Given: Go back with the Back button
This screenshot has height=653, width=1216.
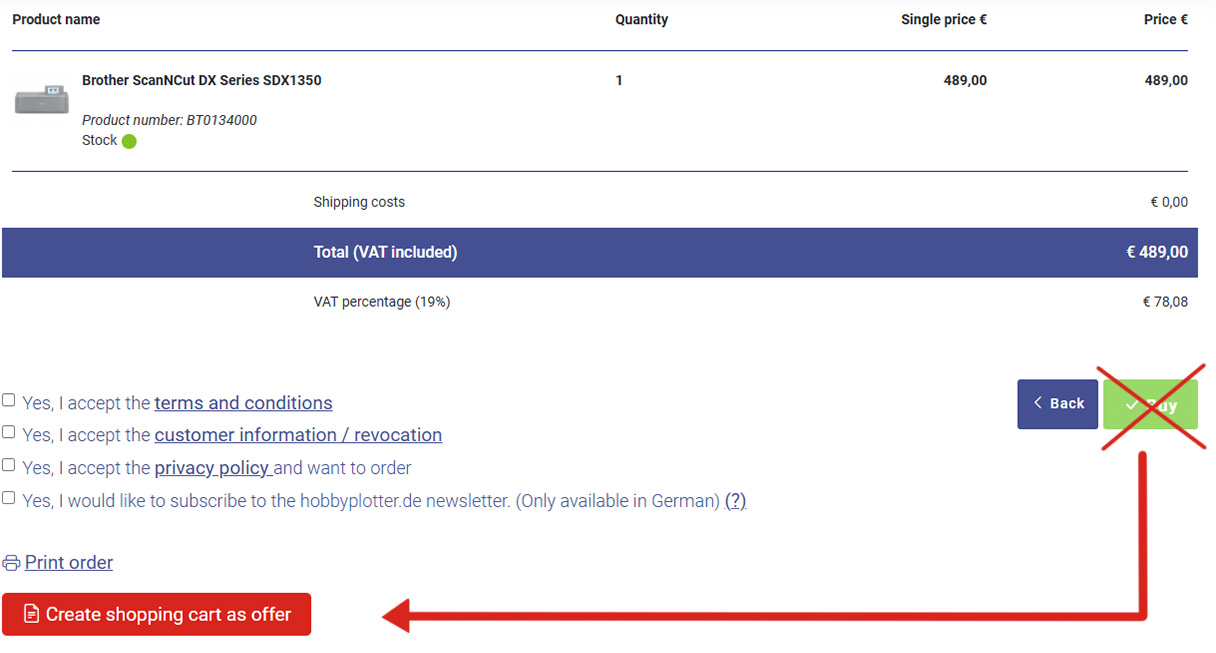Looking at the screenshot, I should click(1058, 404).
